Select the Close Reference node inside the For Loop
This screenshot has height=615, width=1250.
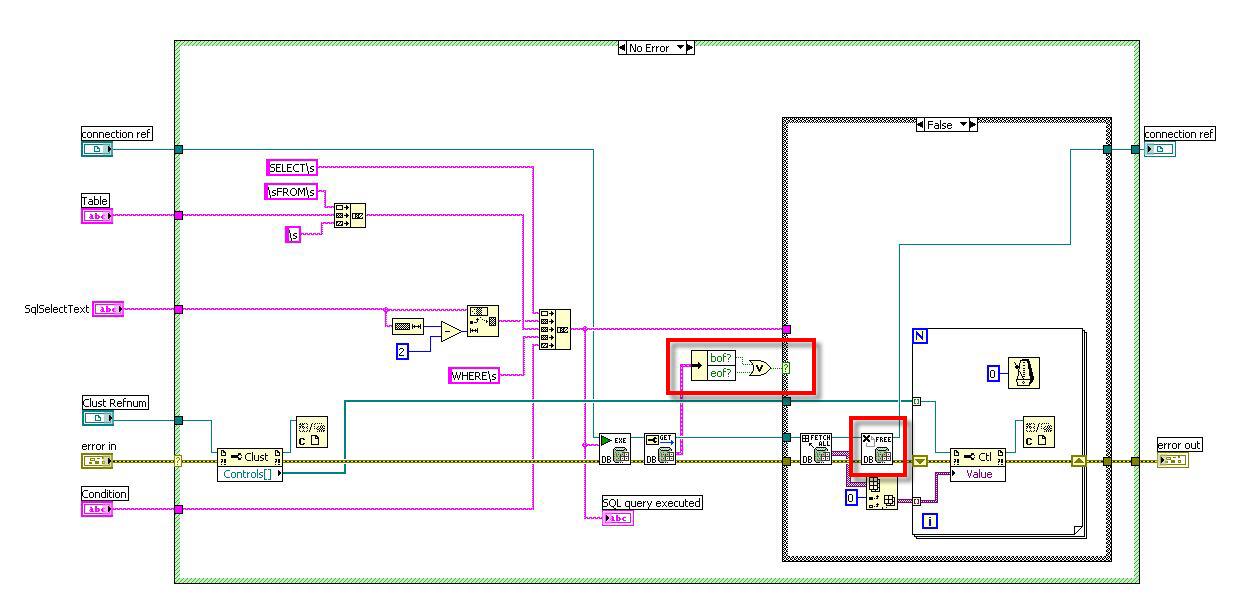pos(1037,432)
